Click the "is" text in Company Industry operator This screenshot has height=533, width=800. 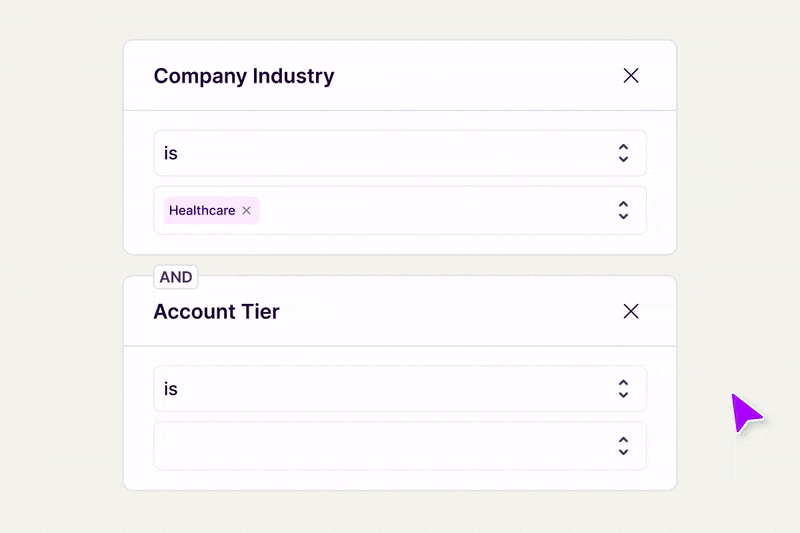171,153
